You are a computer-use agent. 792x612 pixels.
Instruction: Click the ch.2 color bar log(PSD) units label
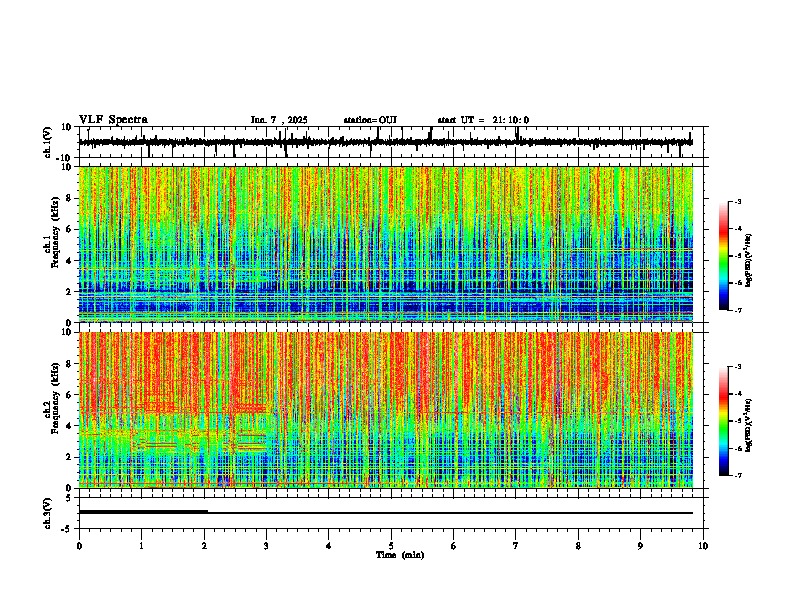[x=749, y=426]
